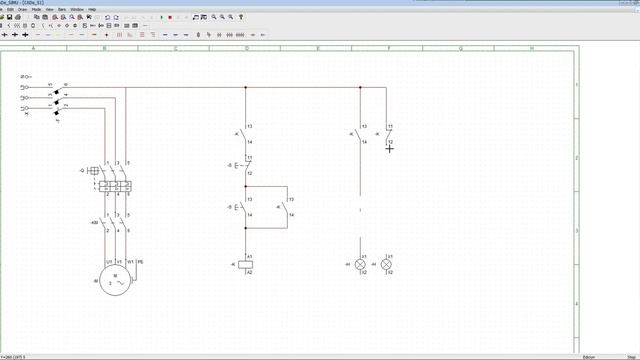Select the right signal lamp symbol
Screen dimensions: 640x360
click(x=386, y=264)
